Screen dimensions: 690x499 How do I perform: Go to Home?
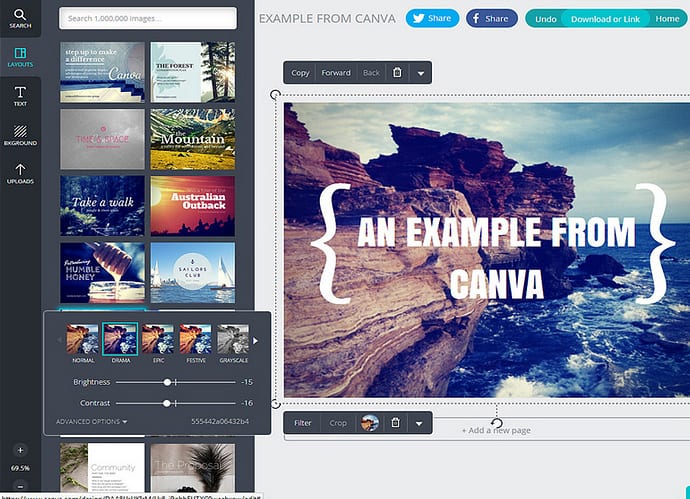(x=667, y=19)
